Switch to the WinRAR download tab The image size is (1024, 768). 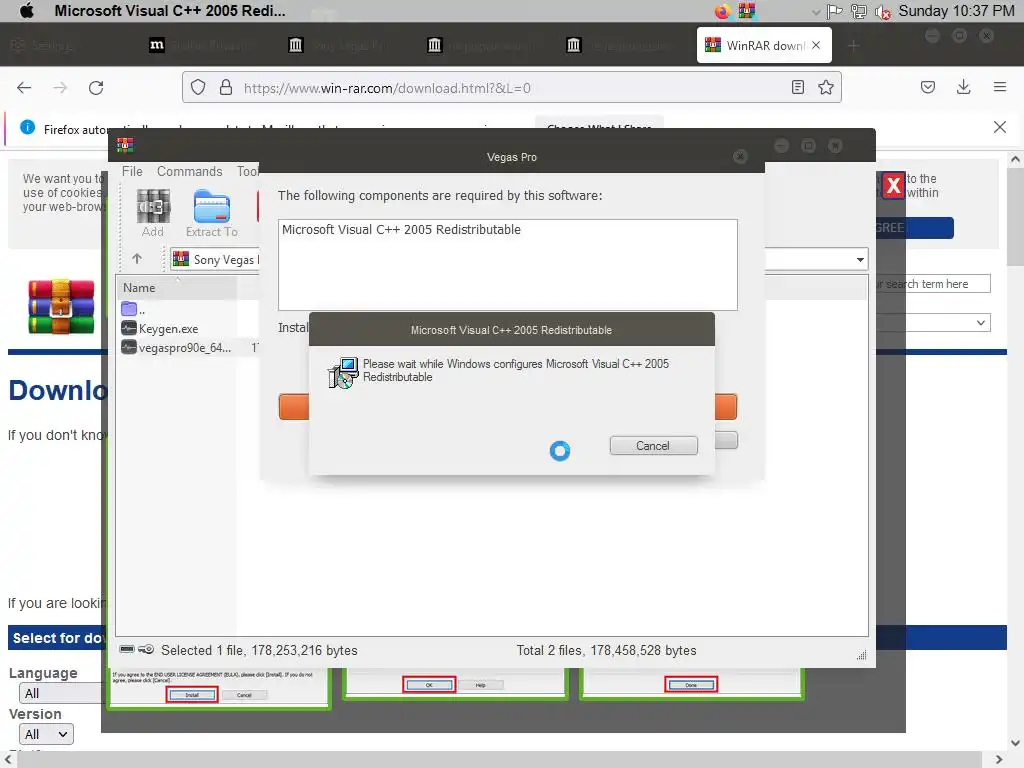click(764, 45)
